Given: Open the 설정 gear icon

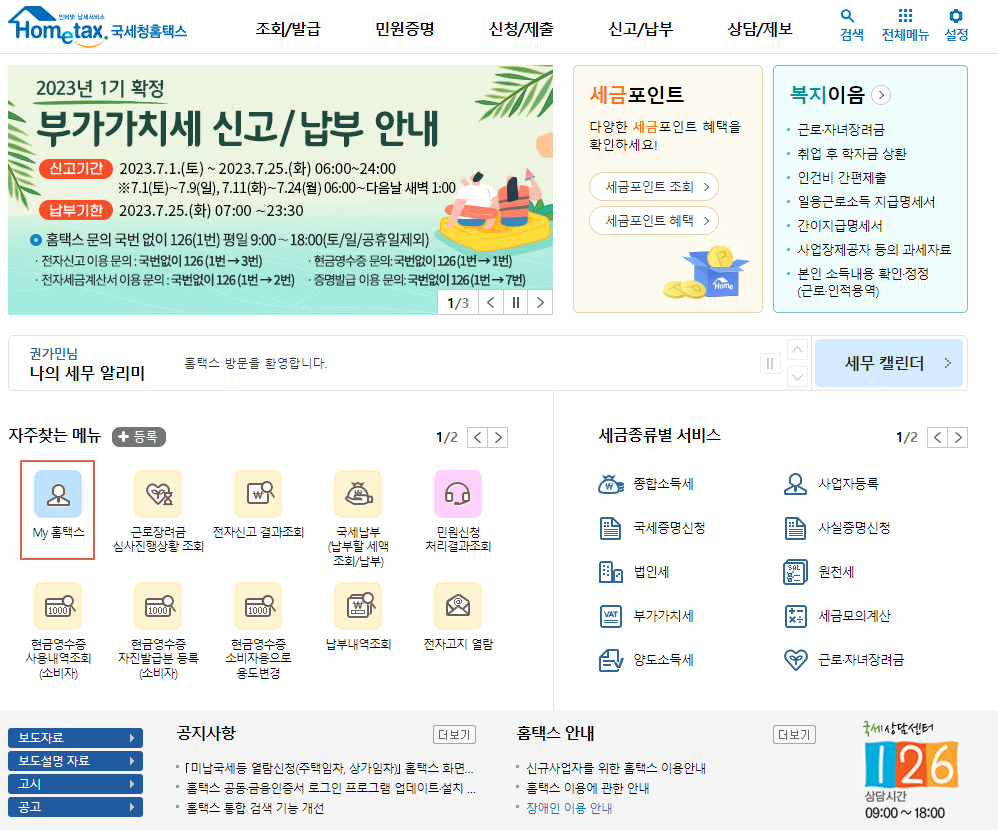Looking at the screenshot, I should pos(956,25).
